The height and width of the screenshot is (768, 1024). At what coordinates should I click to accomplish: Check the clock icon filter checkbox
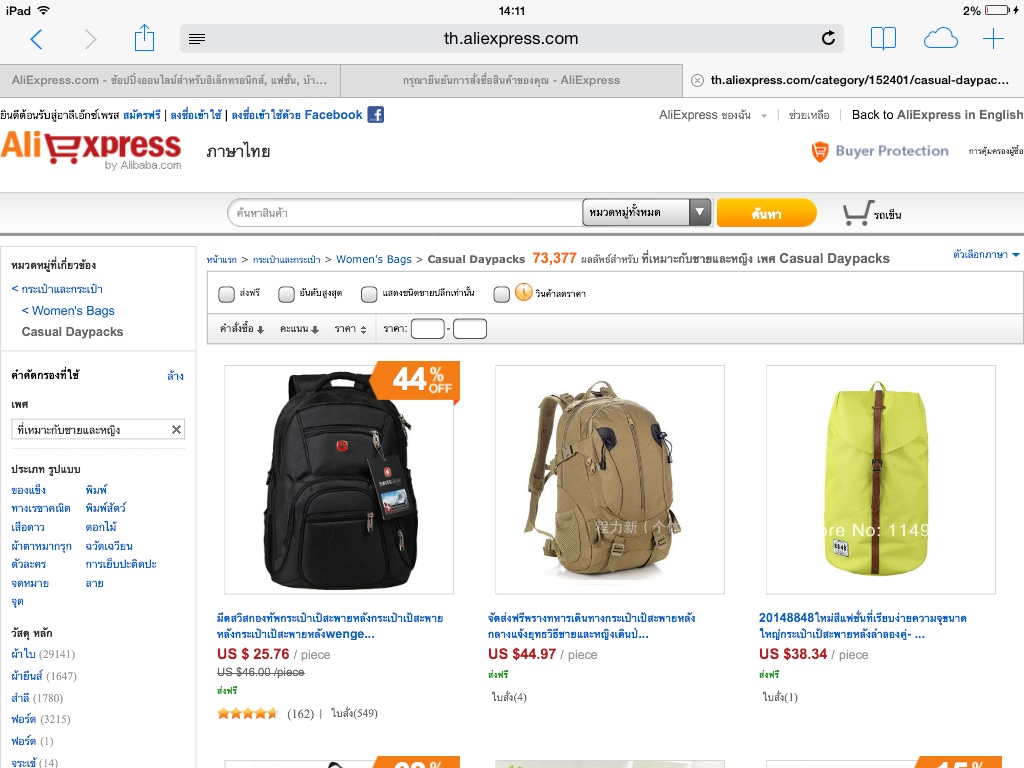[502, 295]
